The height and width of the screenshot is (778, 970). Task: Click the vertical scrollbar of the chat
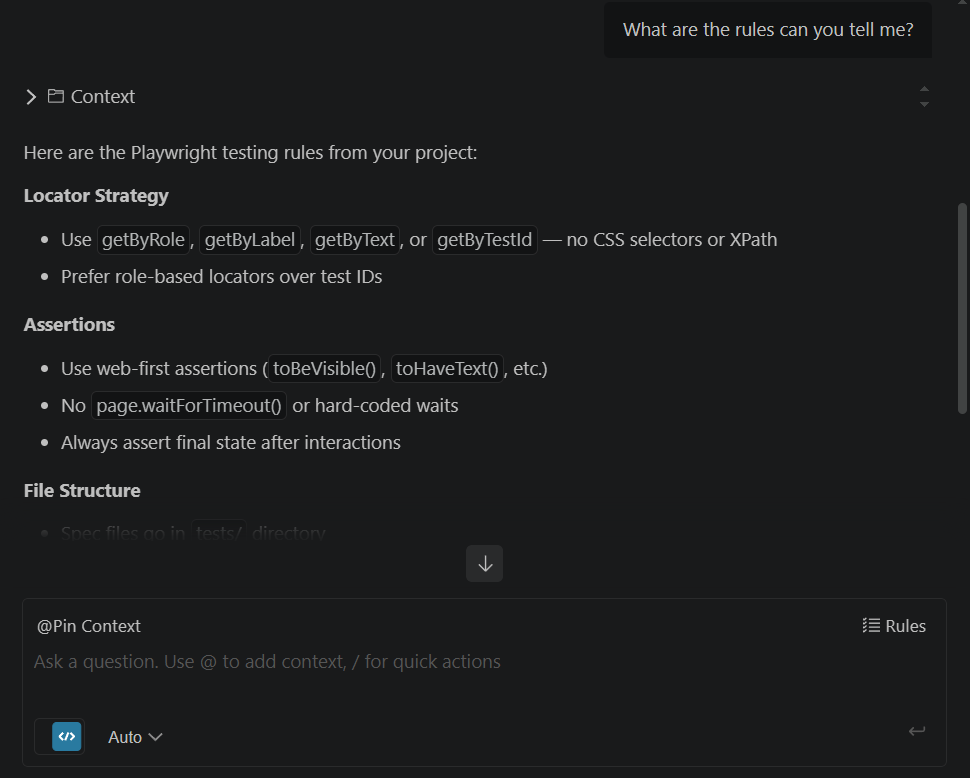(x=962, y=308)
